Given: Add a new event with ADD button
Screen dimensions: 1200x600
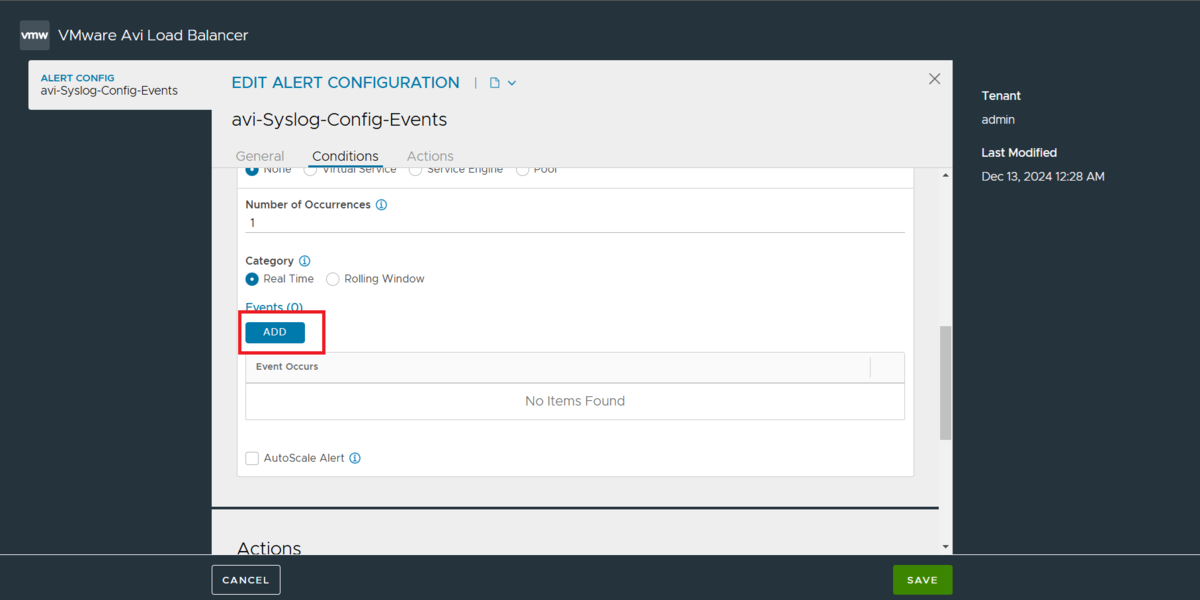Looking at the screenshot, I should click(x=275, y=332).
